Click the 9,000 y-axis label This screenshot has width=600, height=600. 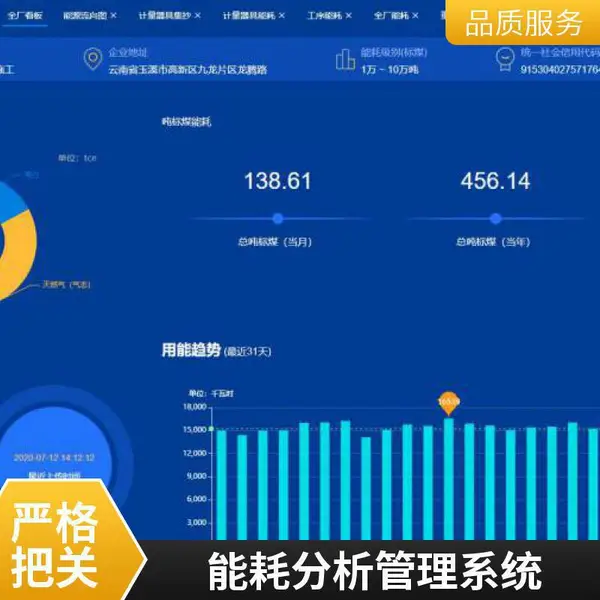tap(197, 476)
